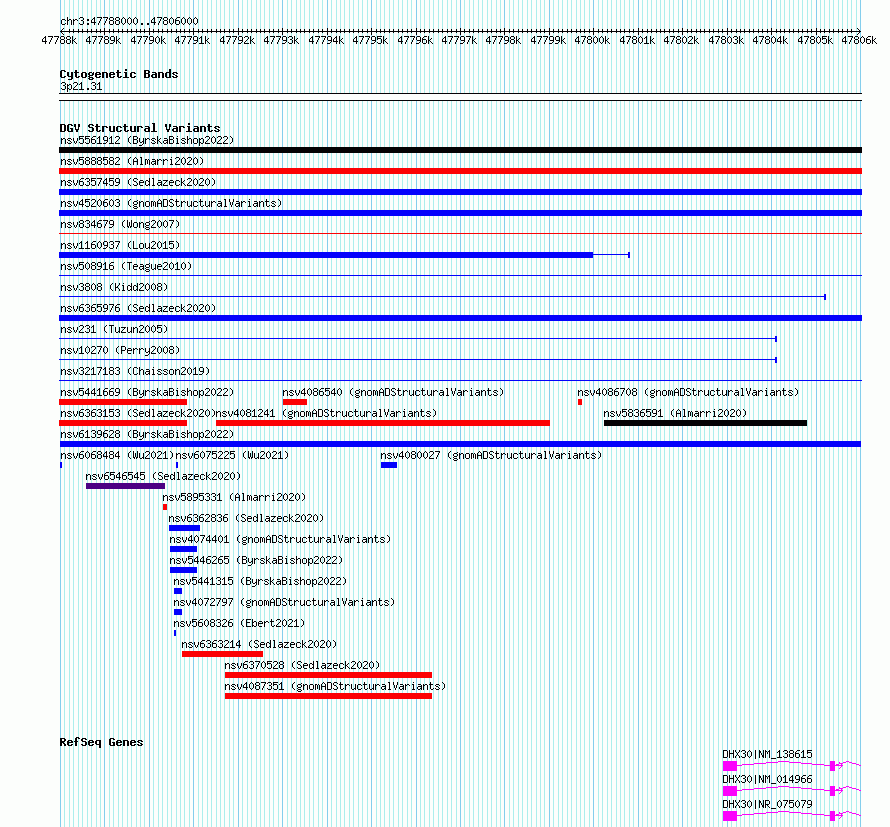Click the red bar under nsv6370528
890x827 pixels.
tap(329, 675)
